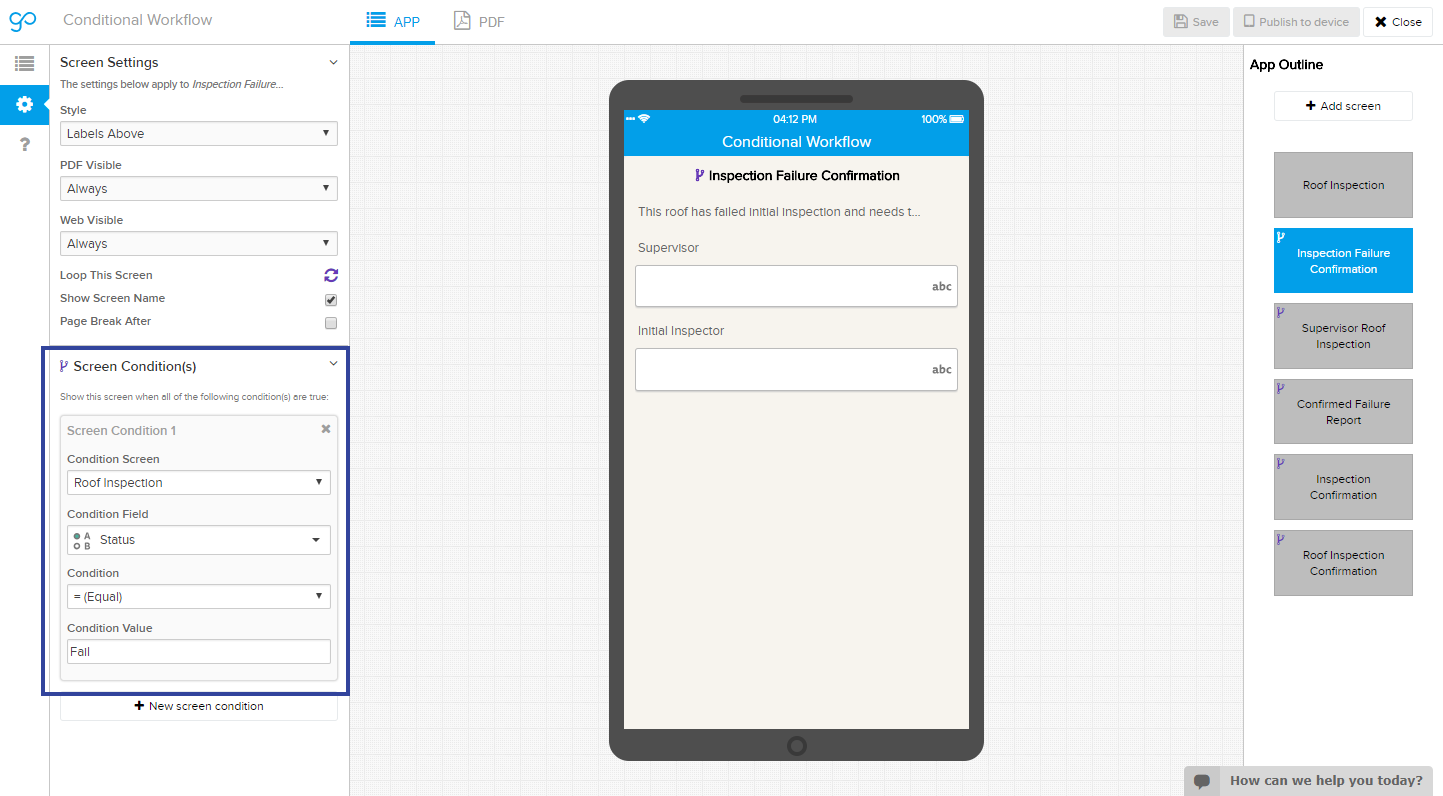Collapse the Screen Condition(s) section
The image size is (1443, 796).
333,365
